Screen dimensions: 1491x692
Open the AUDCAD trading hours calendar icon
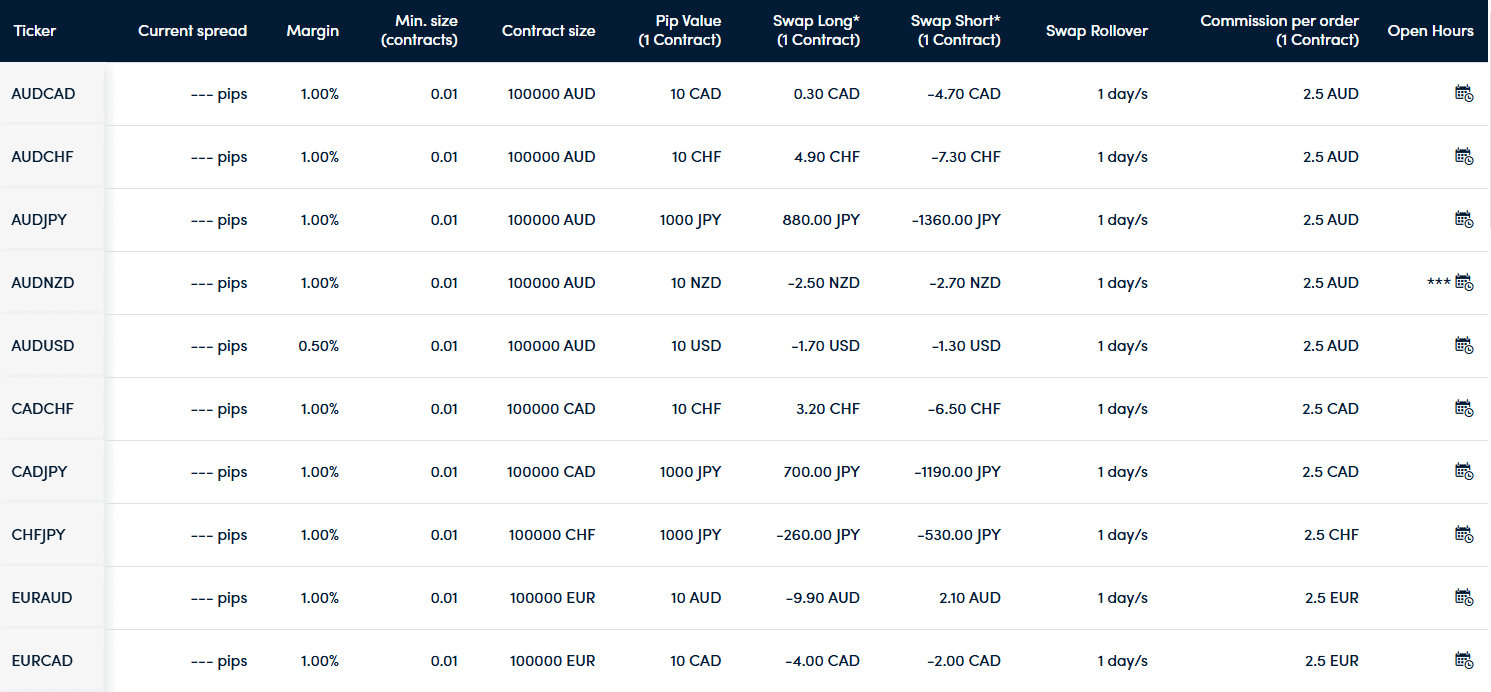click(x=1464, y=93)
